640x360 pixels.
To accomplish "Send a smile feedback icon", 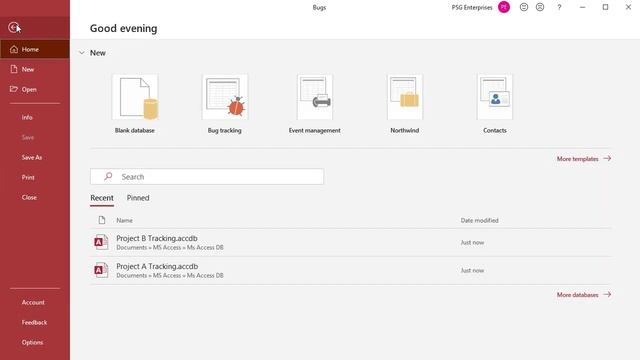I will point(524,7).
